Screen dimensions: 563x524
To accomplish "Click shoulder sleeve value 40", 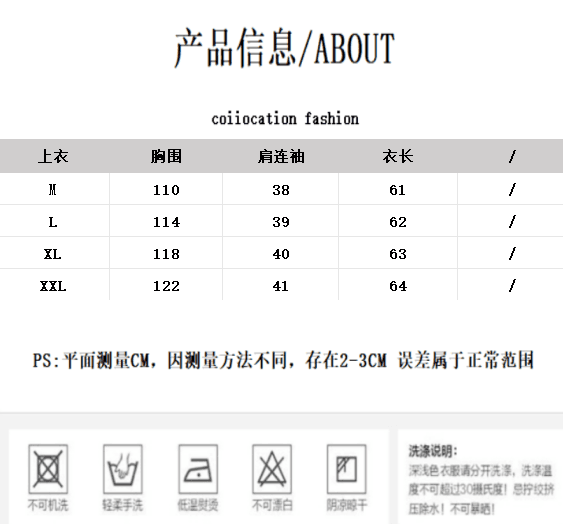I will tap(281, 254).
